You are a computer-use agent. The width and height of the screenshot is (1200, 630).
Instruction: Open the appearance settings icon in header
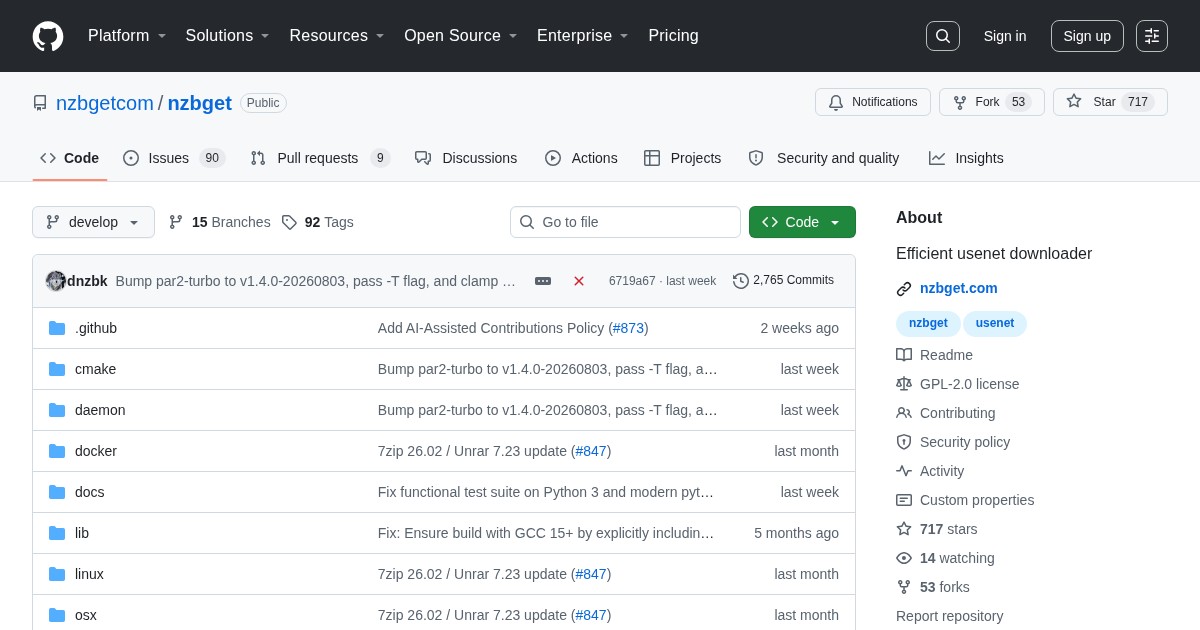point(1152,36)
